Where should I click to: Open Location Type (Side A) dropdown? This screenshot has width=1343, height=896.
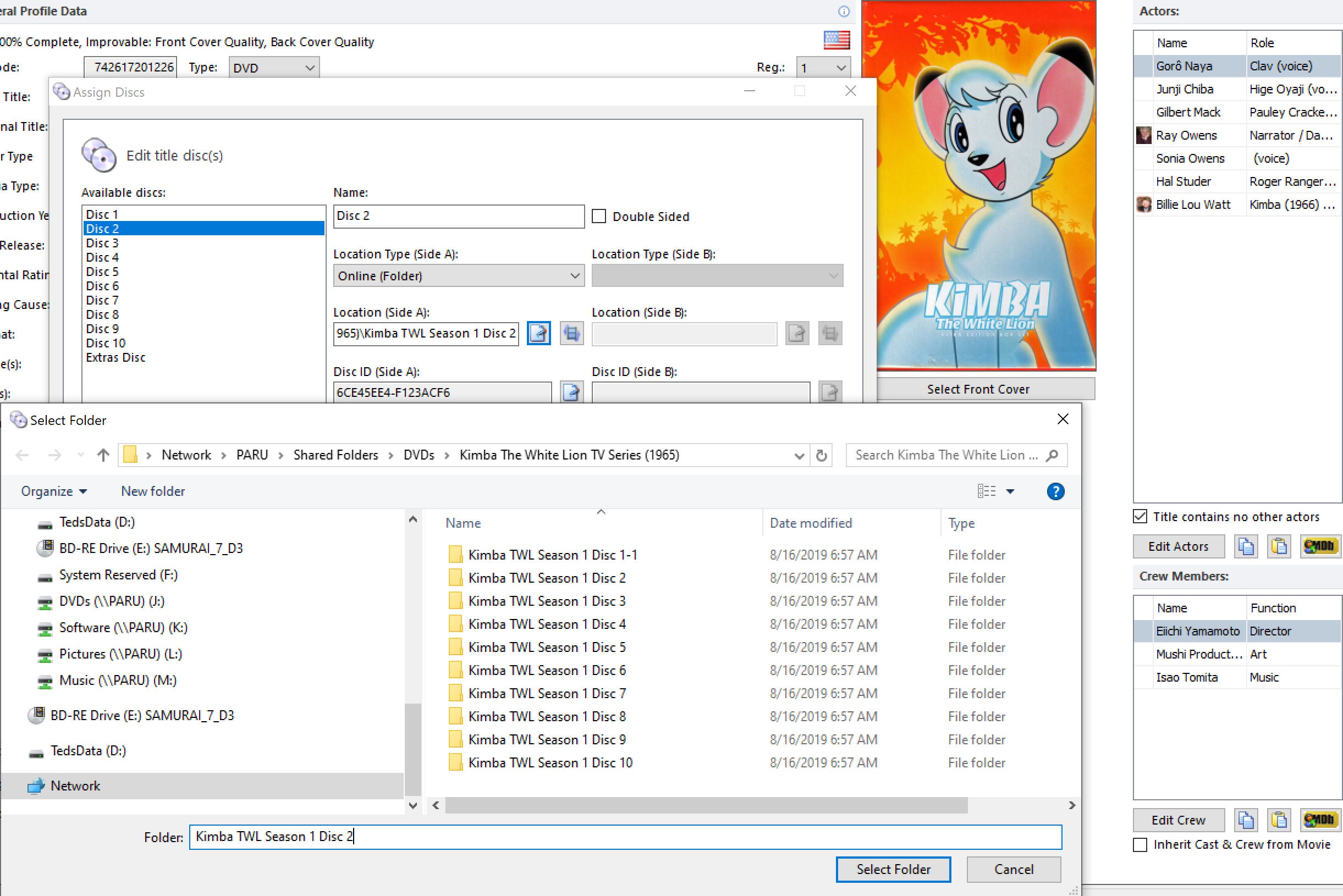coord(459,275)
